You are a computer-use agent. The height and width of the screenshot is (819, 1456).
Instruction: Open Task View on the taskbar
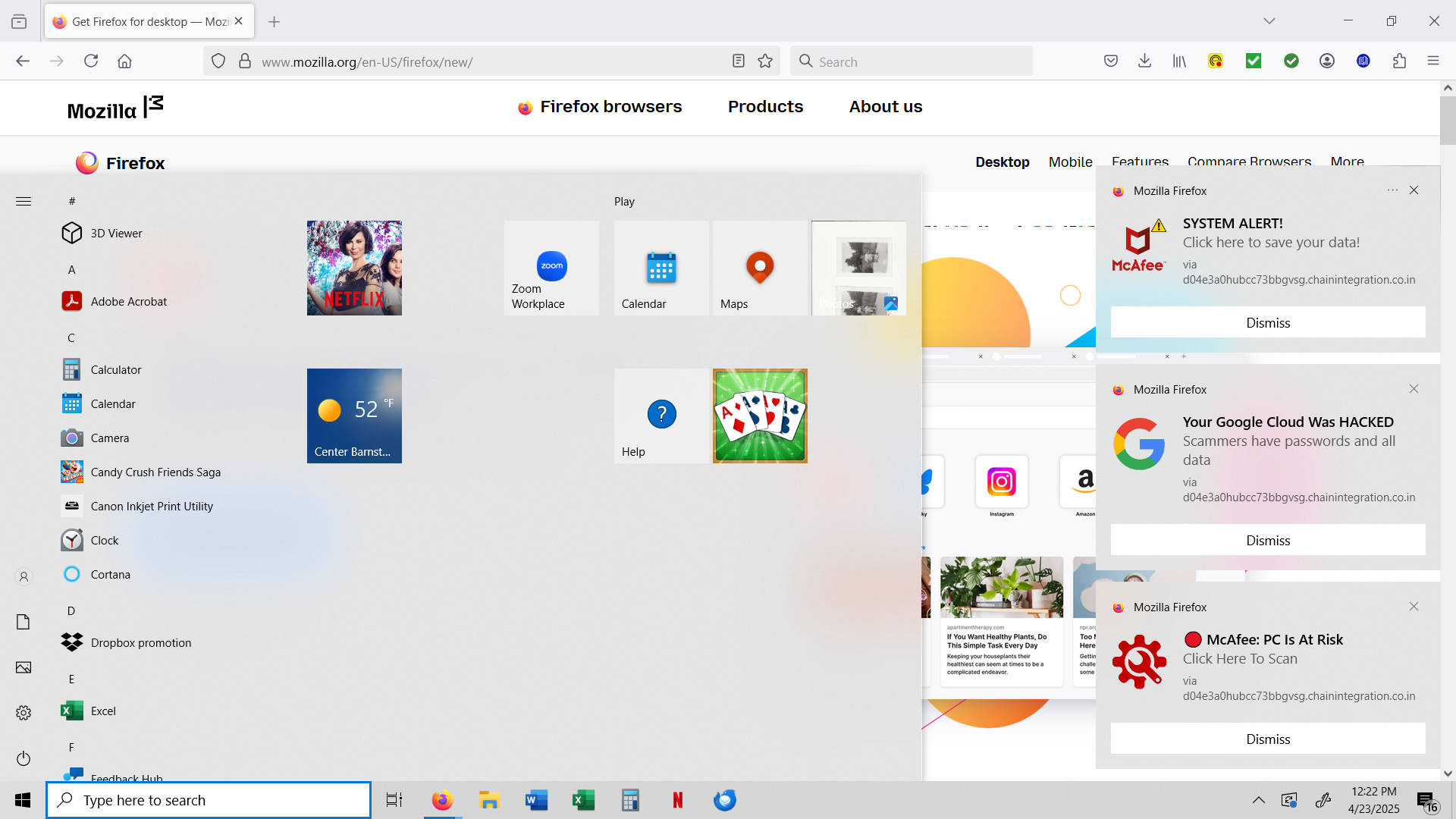coord(394,800)
